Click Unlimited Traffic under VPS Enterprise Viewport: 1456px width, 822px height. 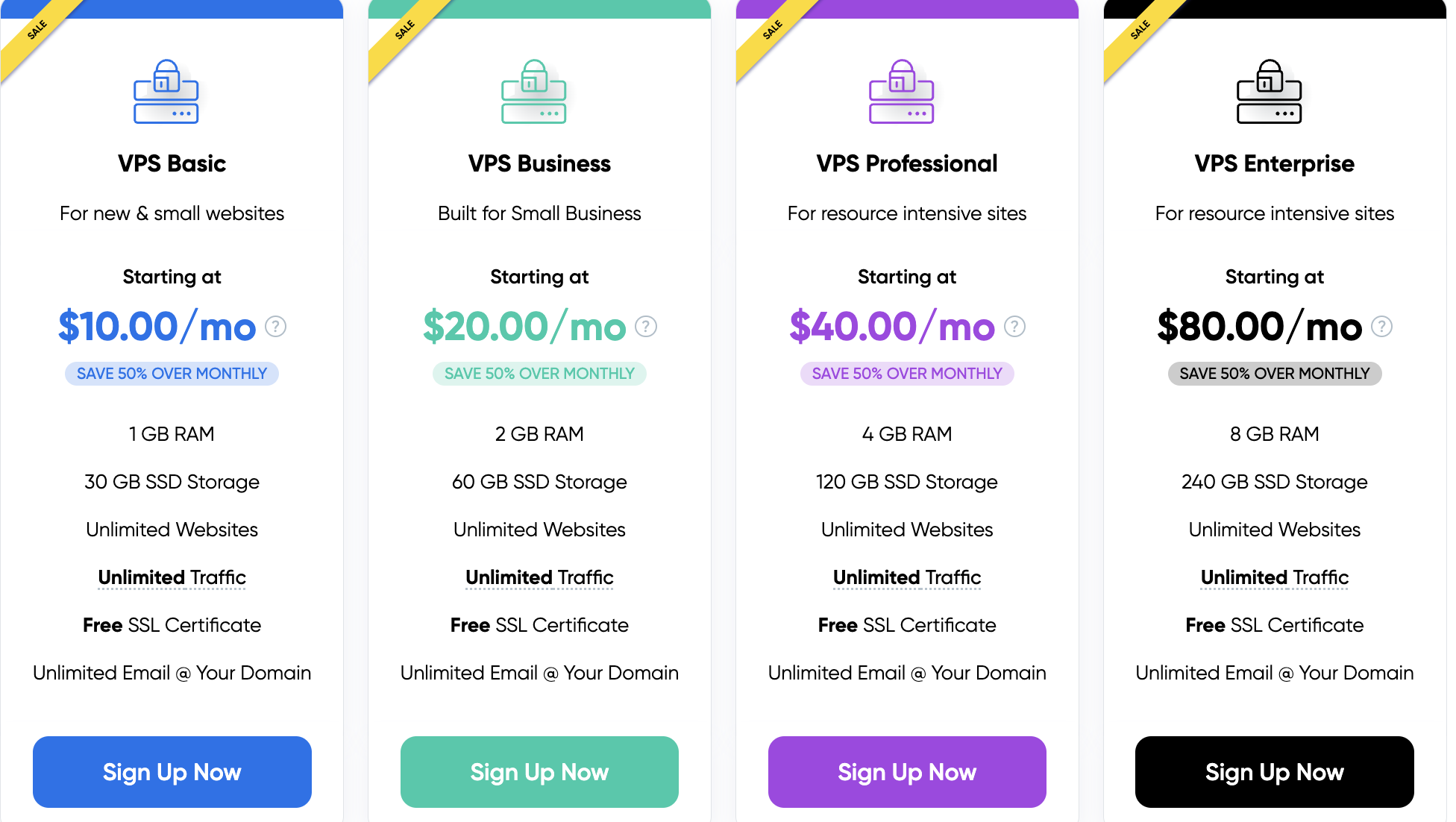[x=1275, y=578]
